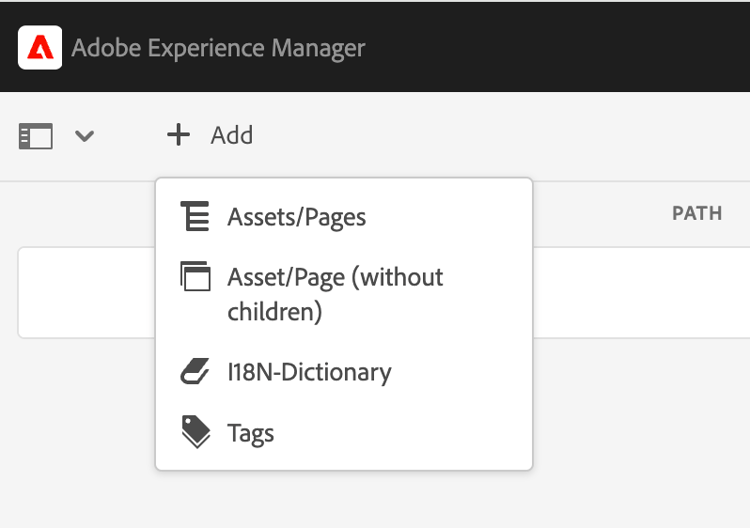Select the Assets/Pages menu entry text
Viewport: 750px width, 528px height.
pos(296,217)
